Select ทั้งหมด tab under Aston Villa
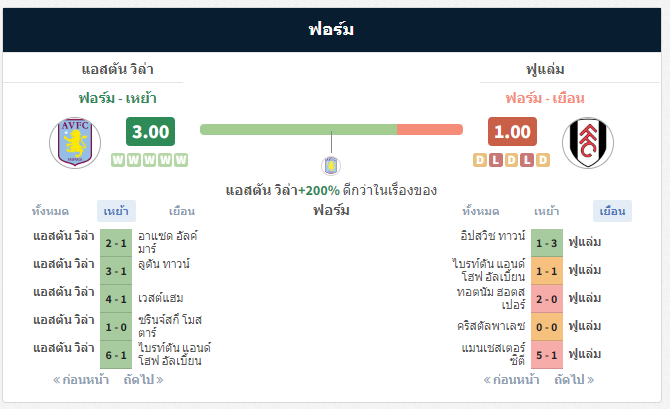 [x=50, y=211]
